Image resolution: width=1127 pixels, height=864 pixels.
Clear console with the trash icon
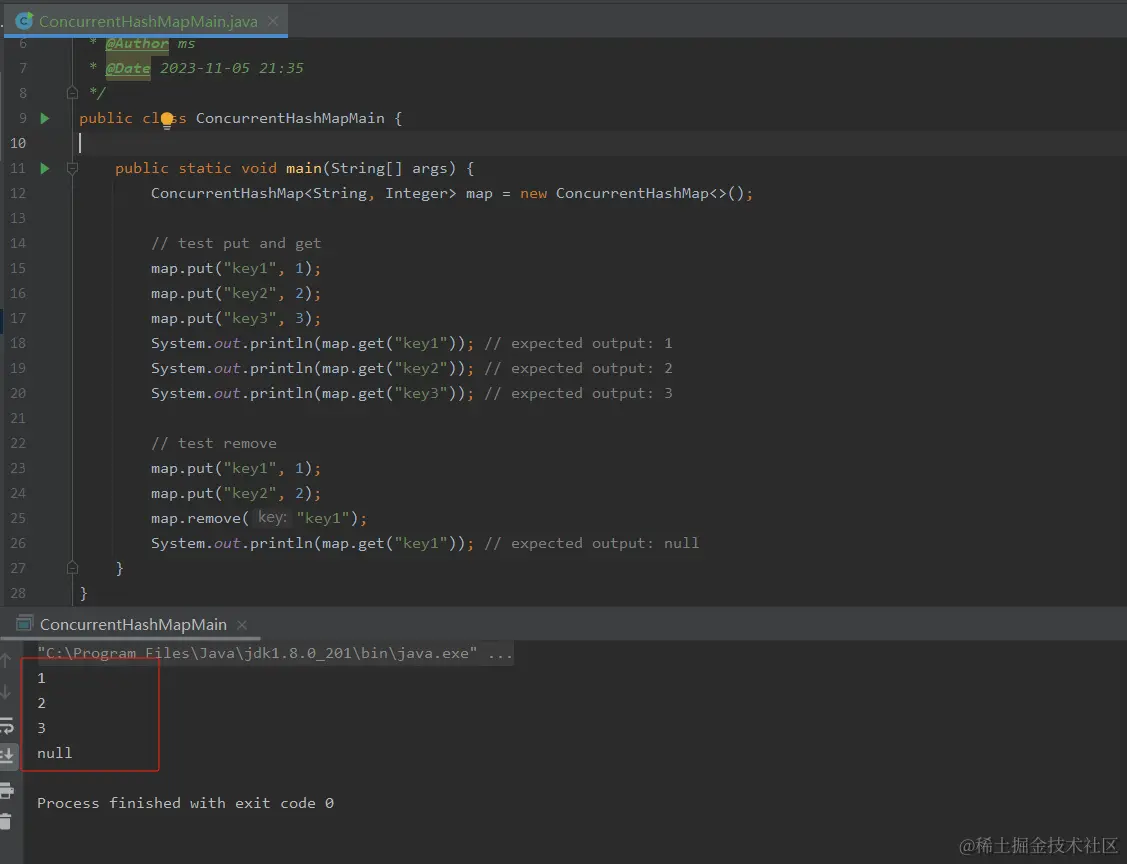point(6,821)
